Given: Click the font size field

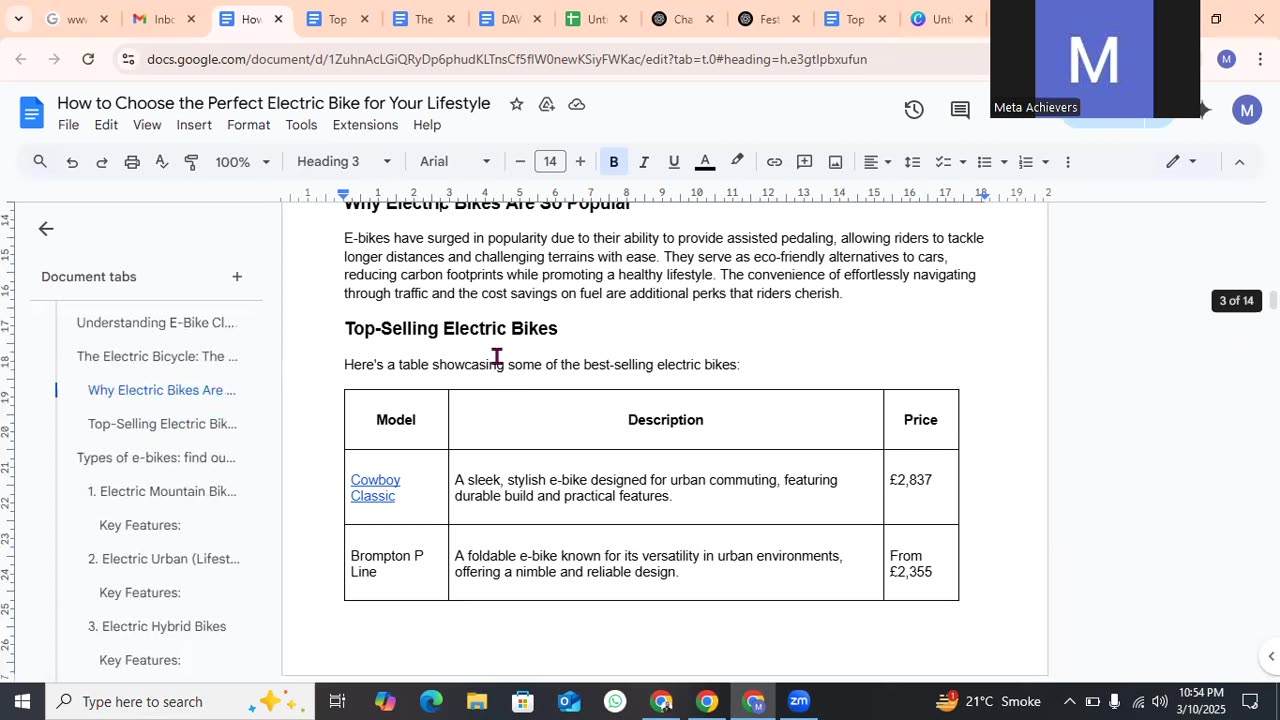Looking at the screenshot, I should point(550,162).
